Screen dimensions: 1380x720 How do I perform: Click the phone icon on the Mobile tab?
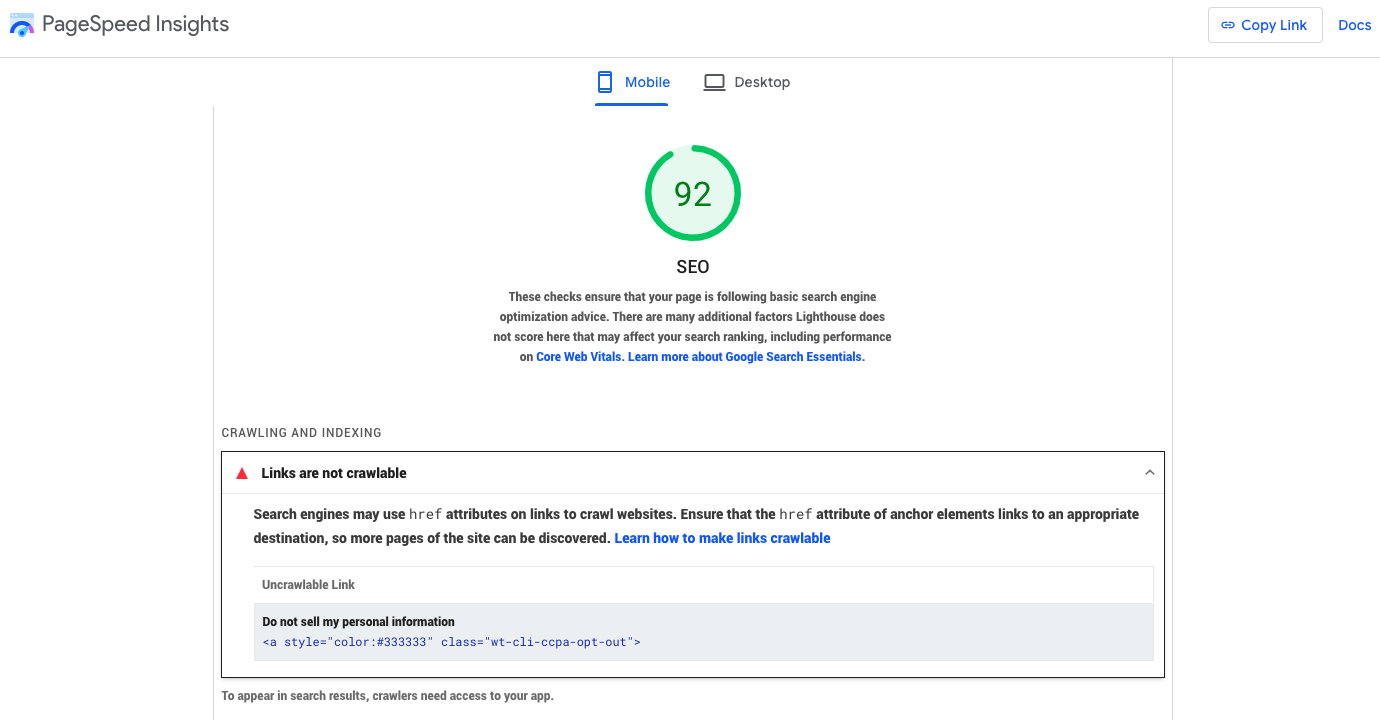(605, 82)
